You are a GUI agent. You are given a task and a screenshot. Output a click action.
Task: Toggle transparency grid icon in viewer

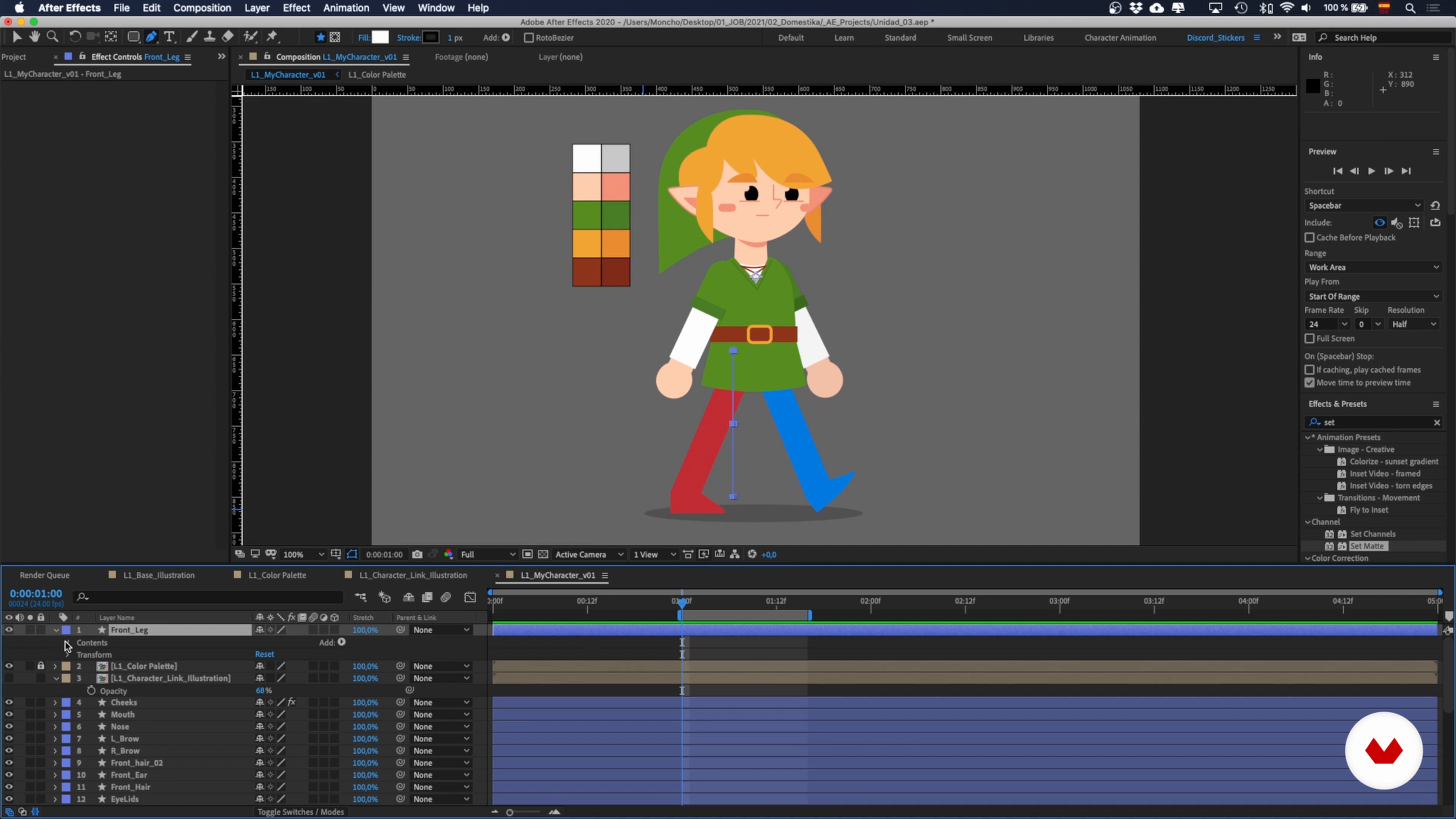(x=543, y=554)
